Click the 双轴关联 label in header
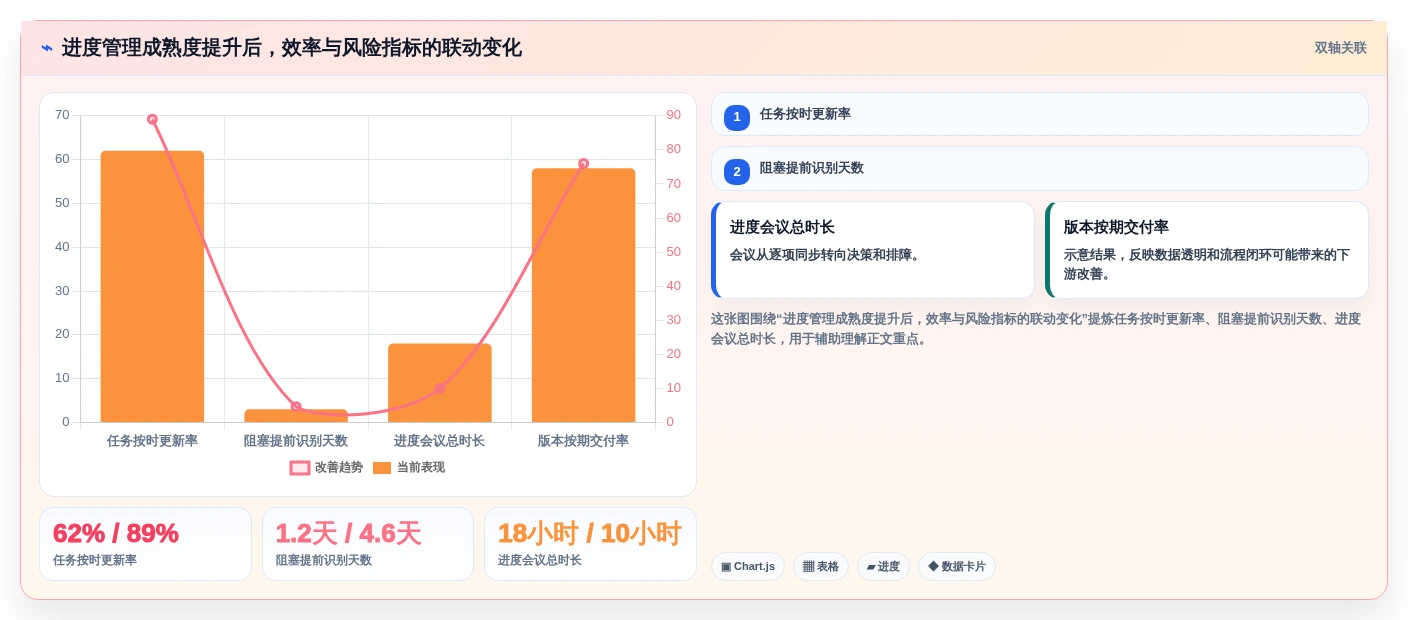Viewport: 1408px width, 620px height. [x=1340, y=48]
